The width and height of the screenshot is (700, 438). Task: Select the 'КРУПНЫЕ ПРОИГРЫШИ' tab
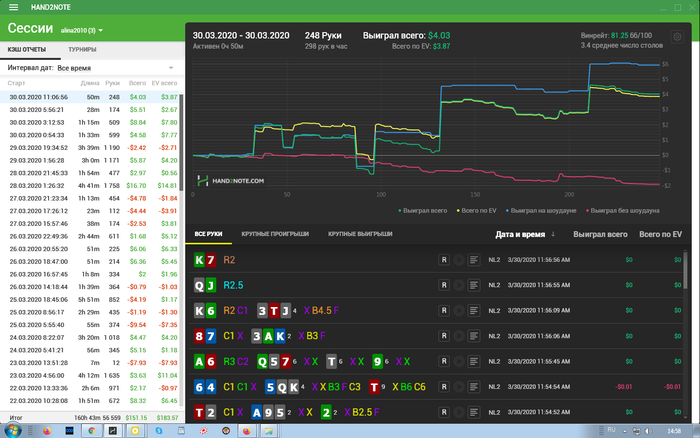click(275, 234)
